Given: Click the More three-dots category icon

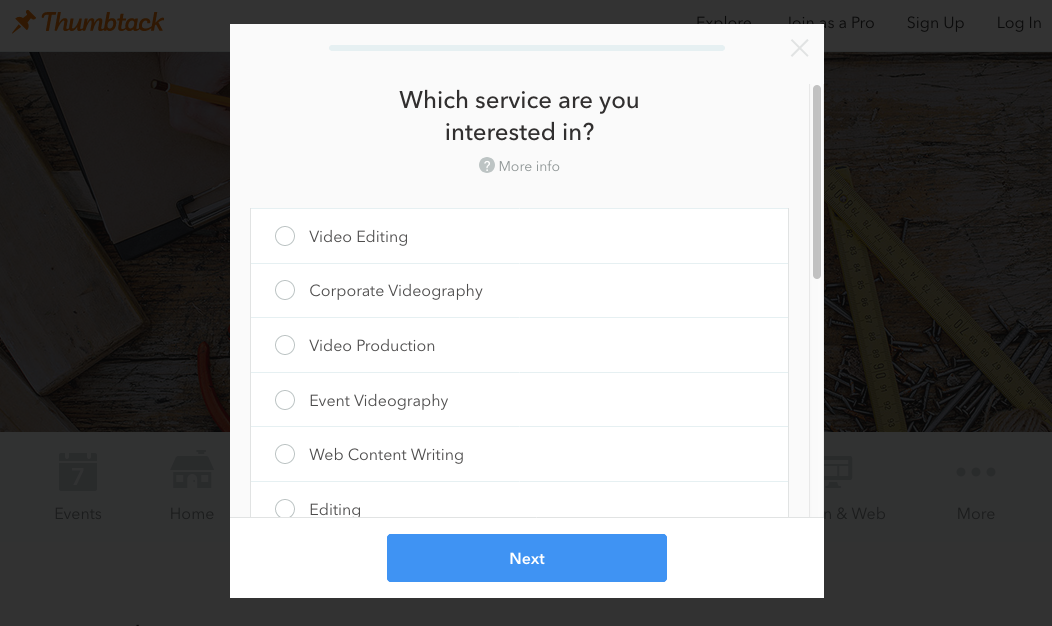Looking at the screenshot, I should tap(975, 471).
